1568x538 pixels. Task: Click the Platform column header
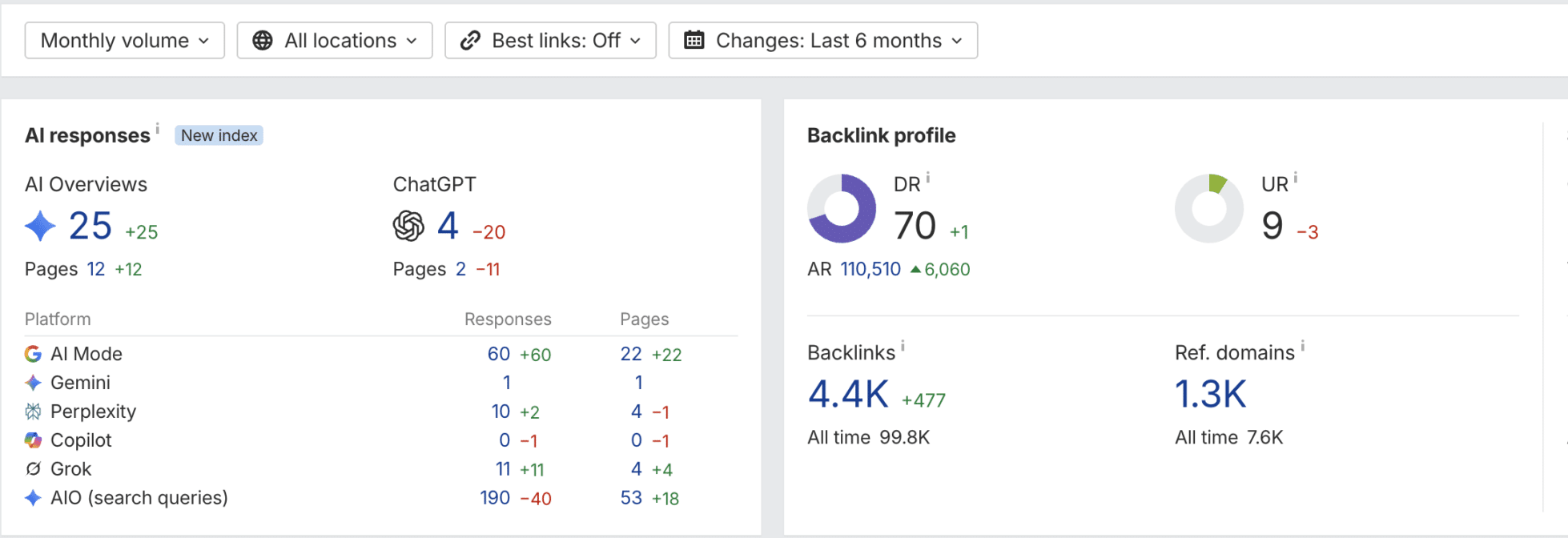pyautogui.click(x=58, y=319)
